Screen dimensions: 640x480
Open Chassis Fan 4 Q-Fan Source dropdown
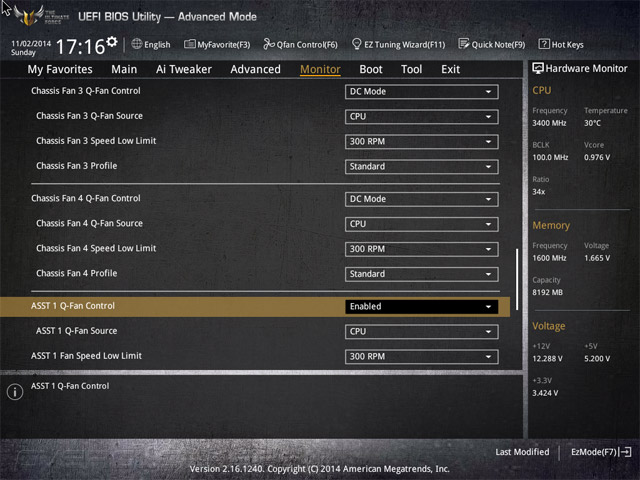tap(421, 224)
